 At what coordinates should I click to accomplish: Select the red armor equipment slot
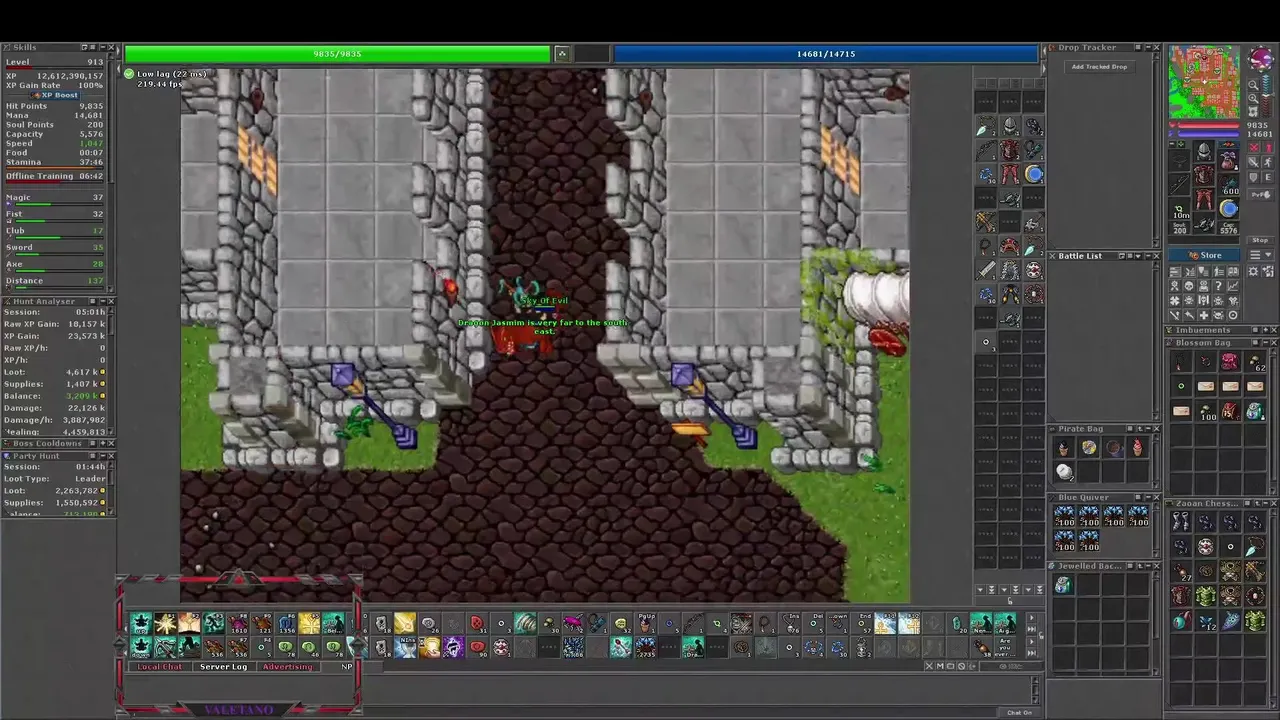tap(1204, 175)
